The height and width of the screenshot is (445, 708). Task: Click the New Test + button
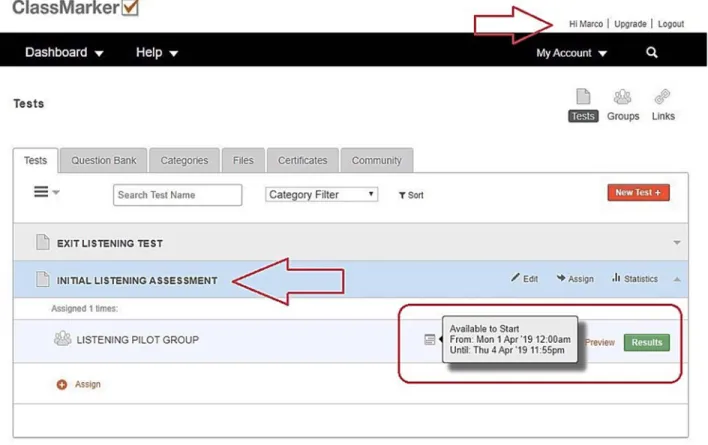(x=638, y=192)
